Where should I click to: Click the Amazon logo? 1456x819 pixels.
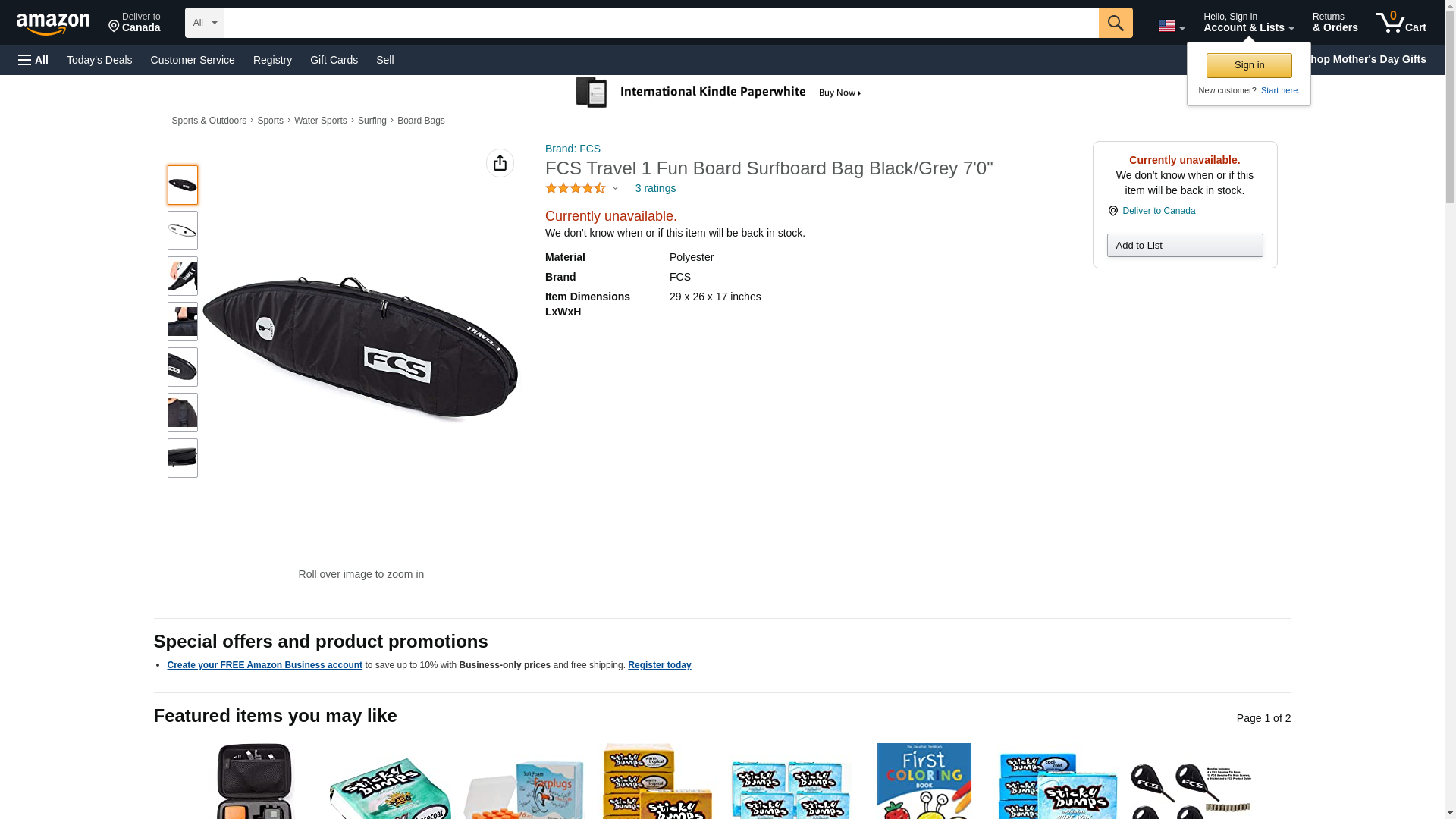(53, 24)
